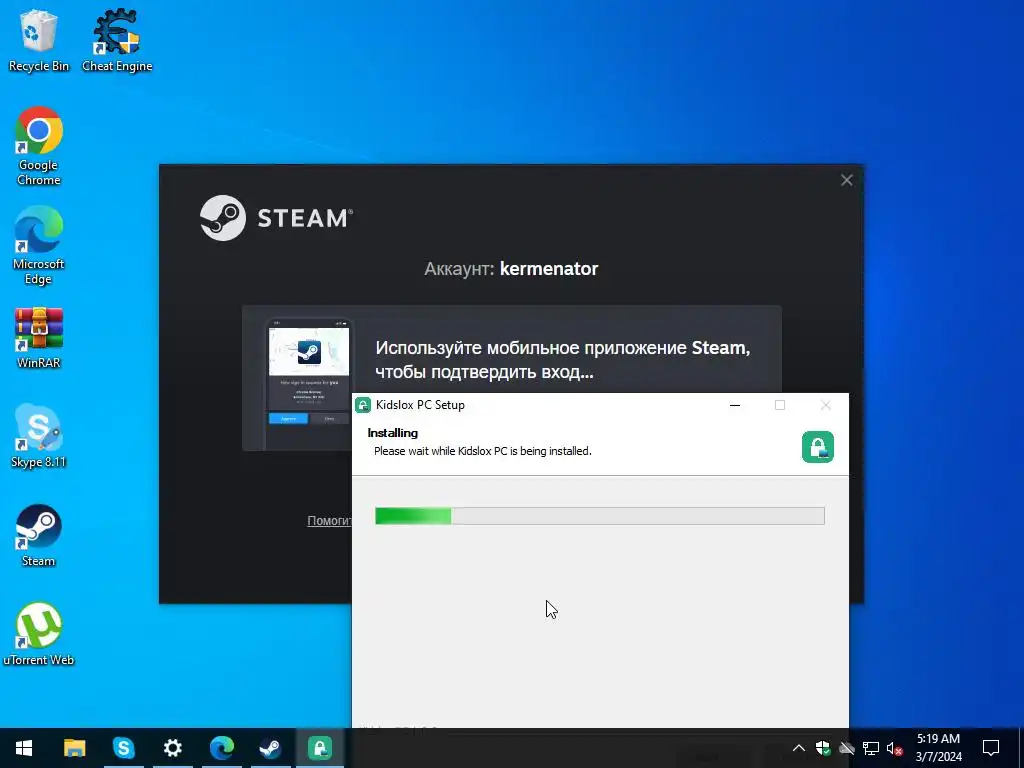This screenshot has height=768, width=1024.
Task: Open Settings gear in the taskbar
Action: [x=172, y=748]
